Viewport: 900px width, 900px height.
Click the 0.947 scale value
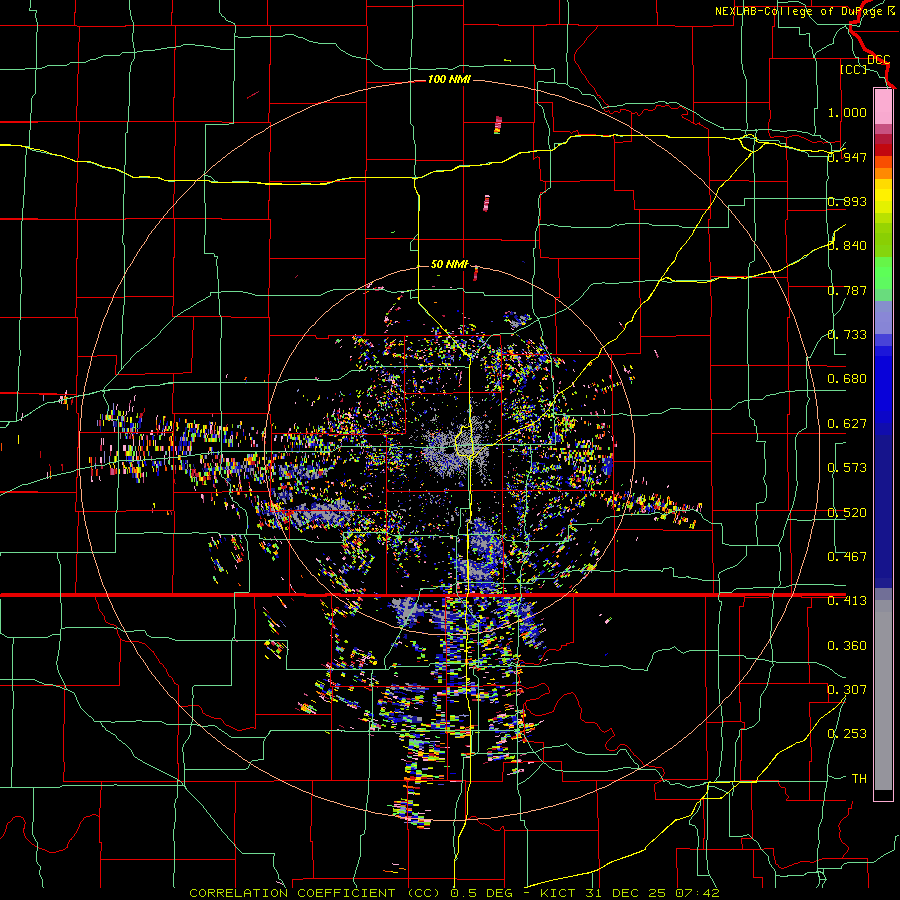click(x=847, y=157)
